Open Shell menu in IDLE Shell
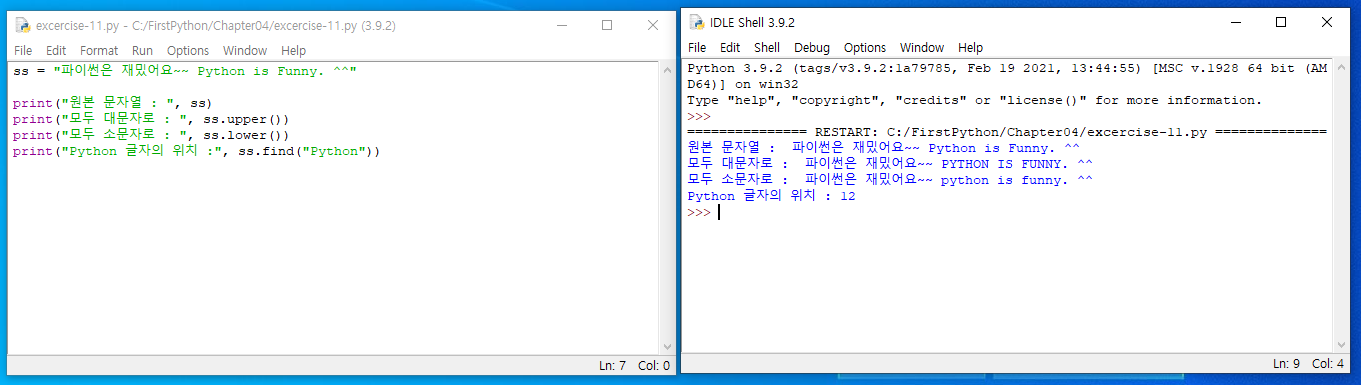This screenshot has height=385, width=1361. click(767, 47)
